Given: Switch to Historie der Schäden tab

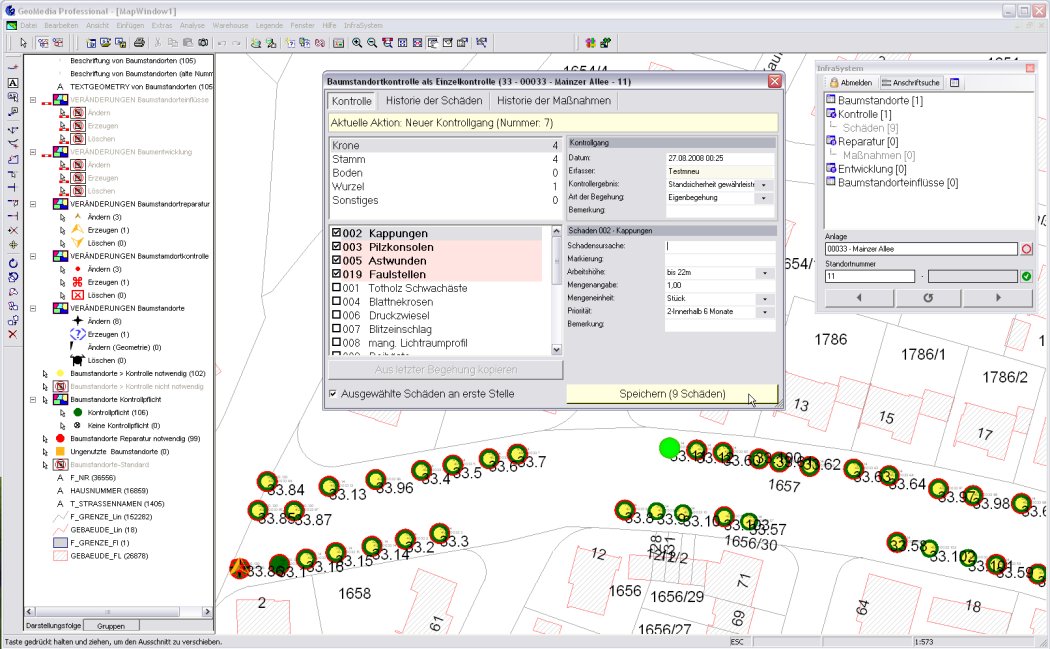Looking at the screenshot, I should coord(434,101).
